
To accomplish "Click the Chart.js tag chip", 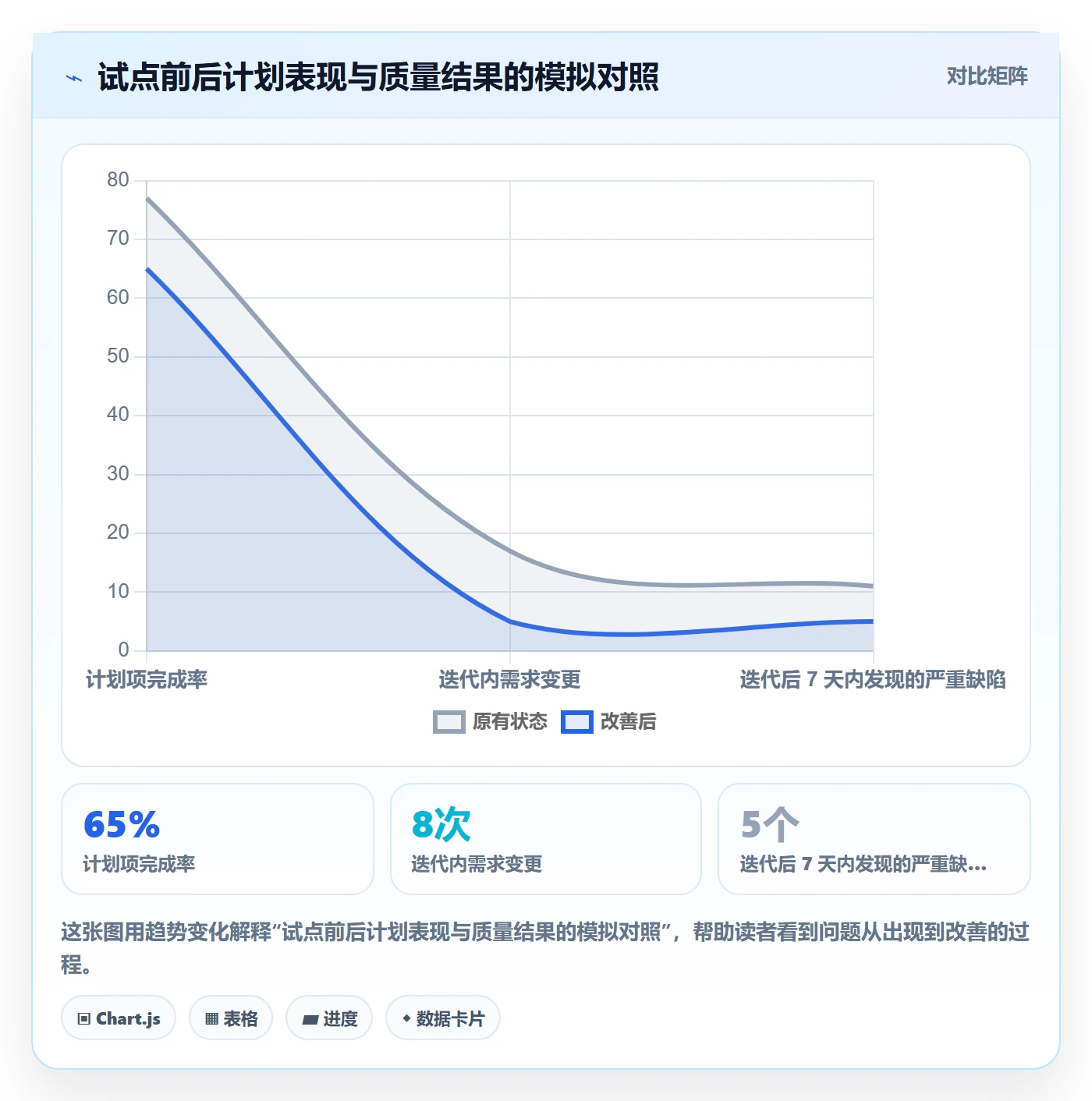I will pos(119,1018).
